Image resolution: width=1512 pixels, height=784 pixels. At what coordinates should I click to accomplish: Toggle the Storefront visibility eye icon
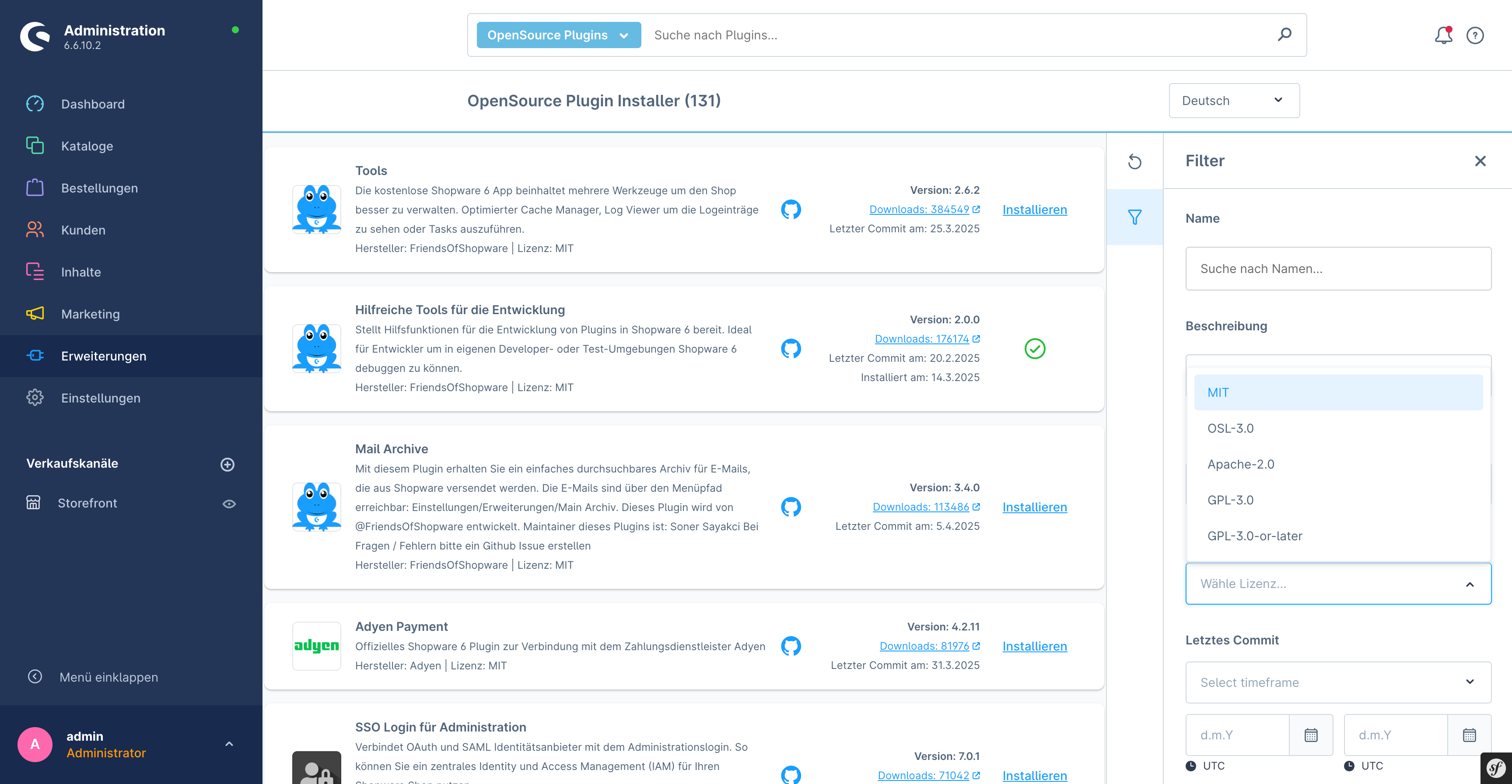click(x=229, y=504)
